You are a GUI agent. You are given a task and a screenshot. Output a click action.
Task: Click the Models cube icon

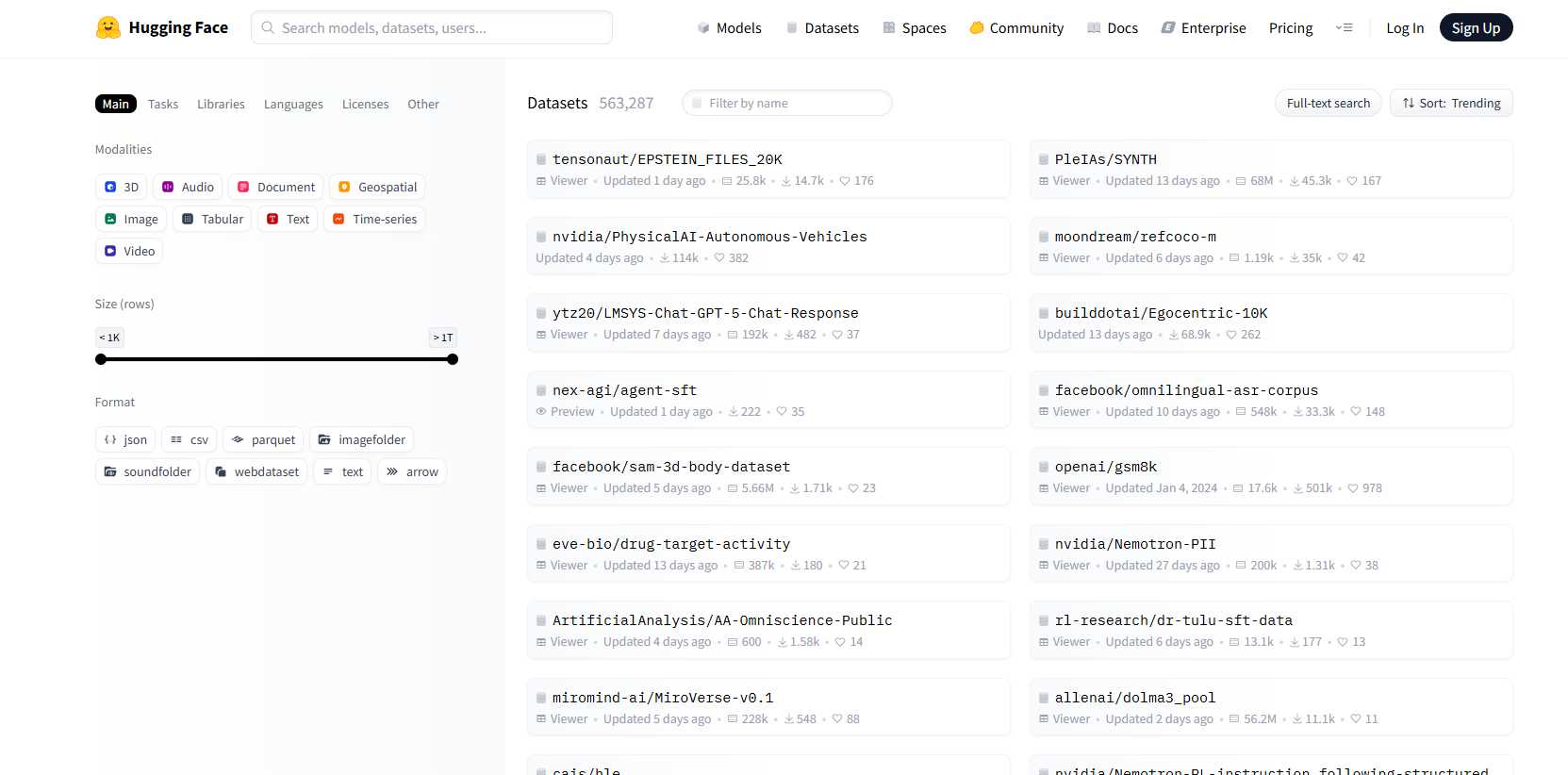click(703, 27)
